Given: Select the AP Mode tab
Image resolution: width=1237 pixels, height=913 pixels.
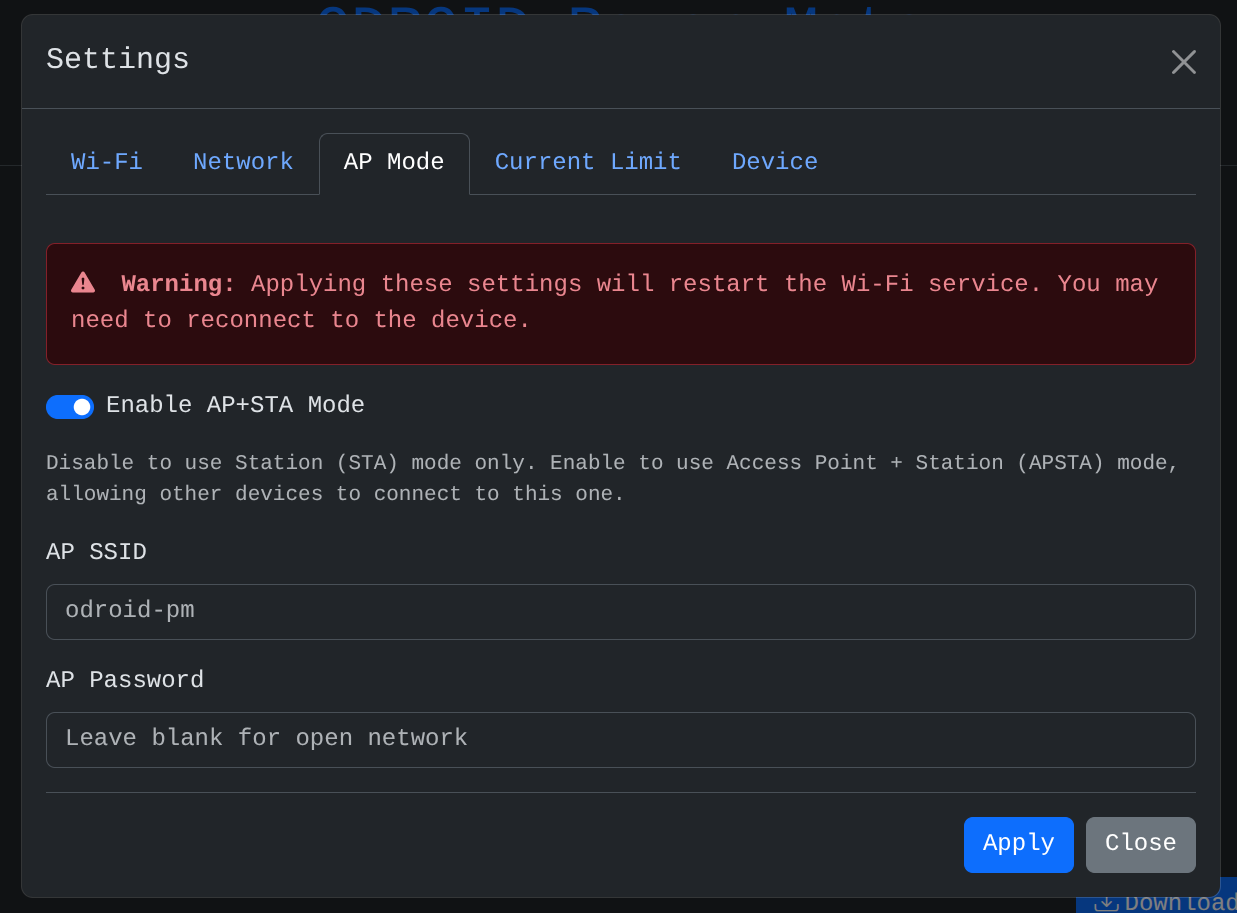Looking at the screenshot, I should click(x=394, y=162).
